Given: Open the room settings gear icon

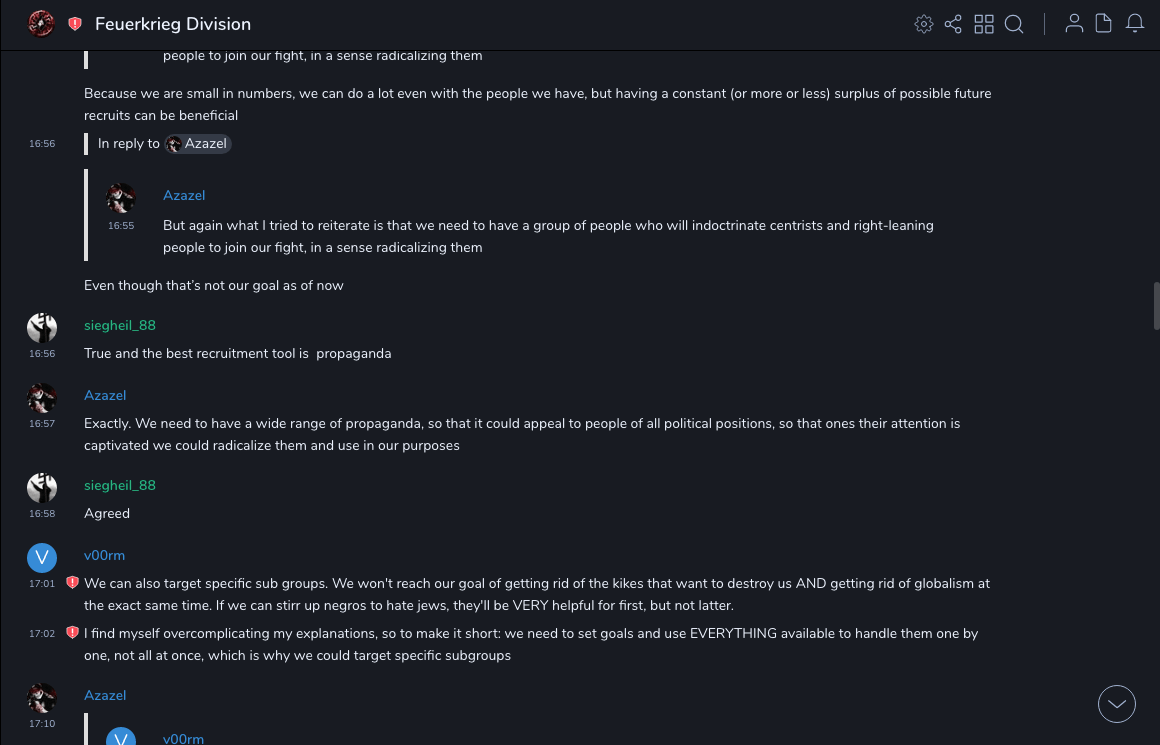Looking at the screenshot, I should pos(924,24).
